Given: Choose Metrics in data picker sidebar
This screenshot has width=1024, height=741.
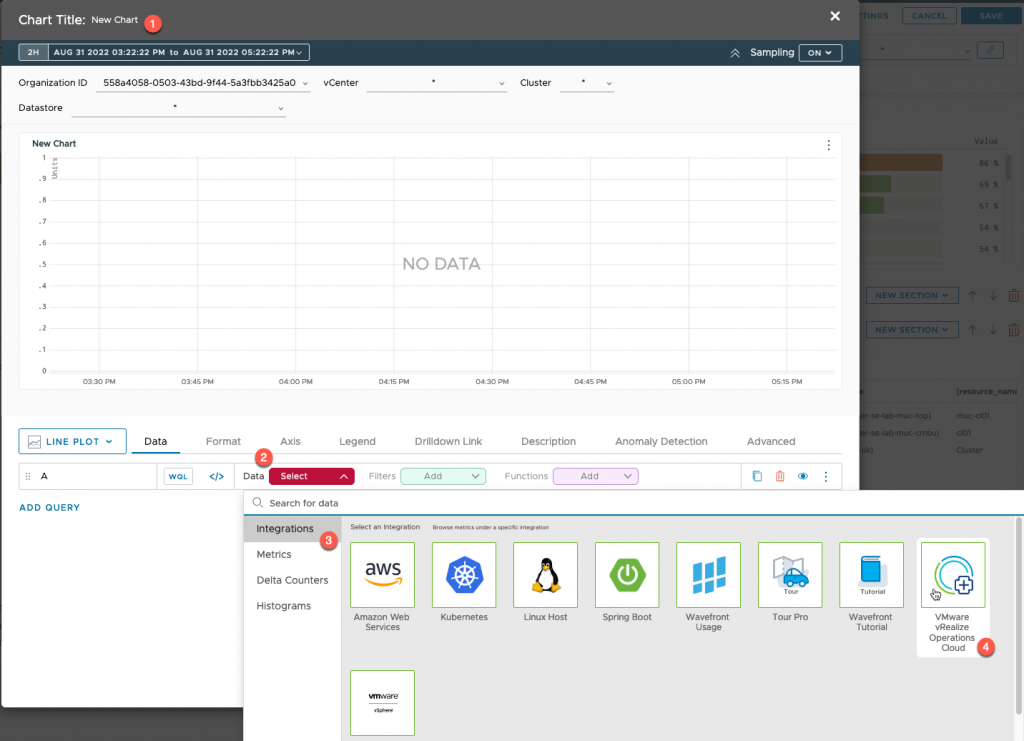Looking at the screenshot, I should [x=292, y=554].
